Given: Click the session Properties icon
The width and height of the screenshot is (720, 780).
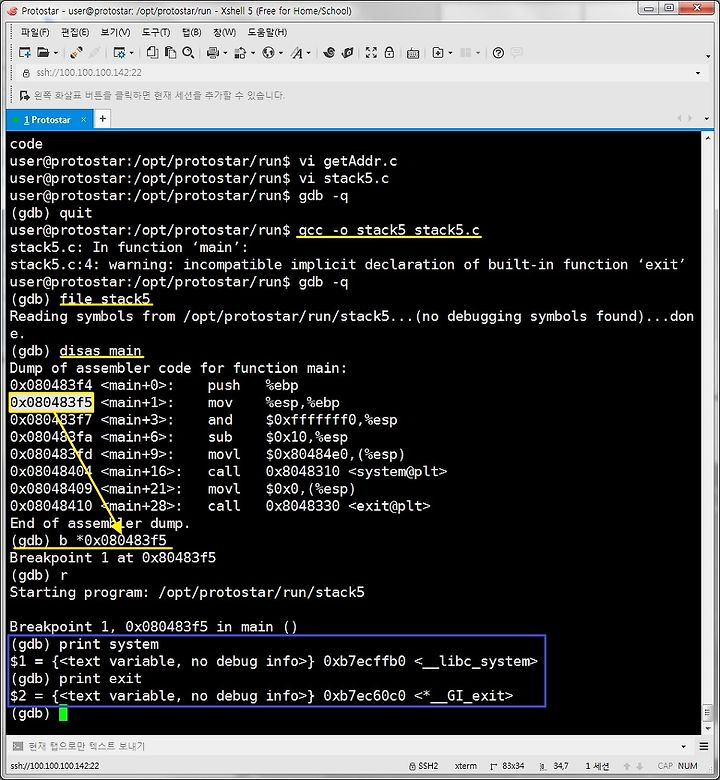Looking at the screenshot, I should coord(119,52).
